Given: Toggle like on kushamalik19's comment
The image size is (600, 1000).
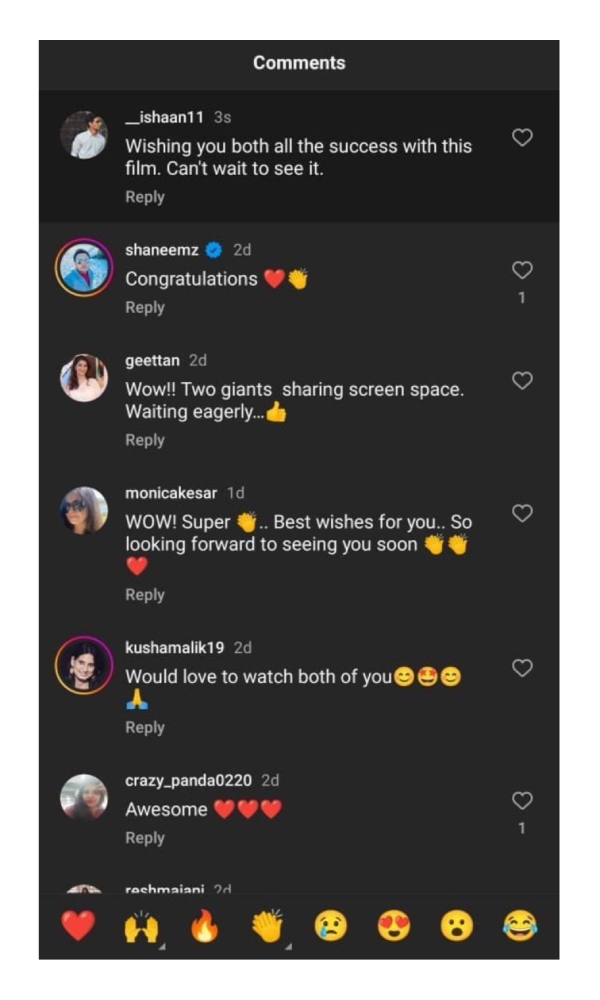Looking at the screenshot, I should tap(521, 668).
